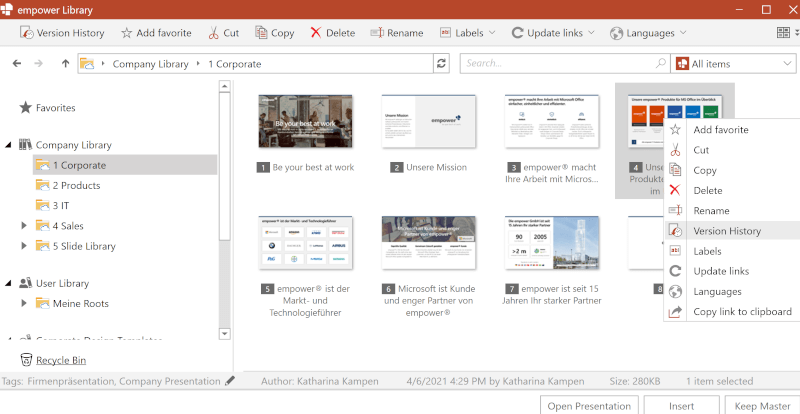The height and width of the screenshot is (414, 800).
Task: Choose Languages in the context menu
Action: [732, 291]
